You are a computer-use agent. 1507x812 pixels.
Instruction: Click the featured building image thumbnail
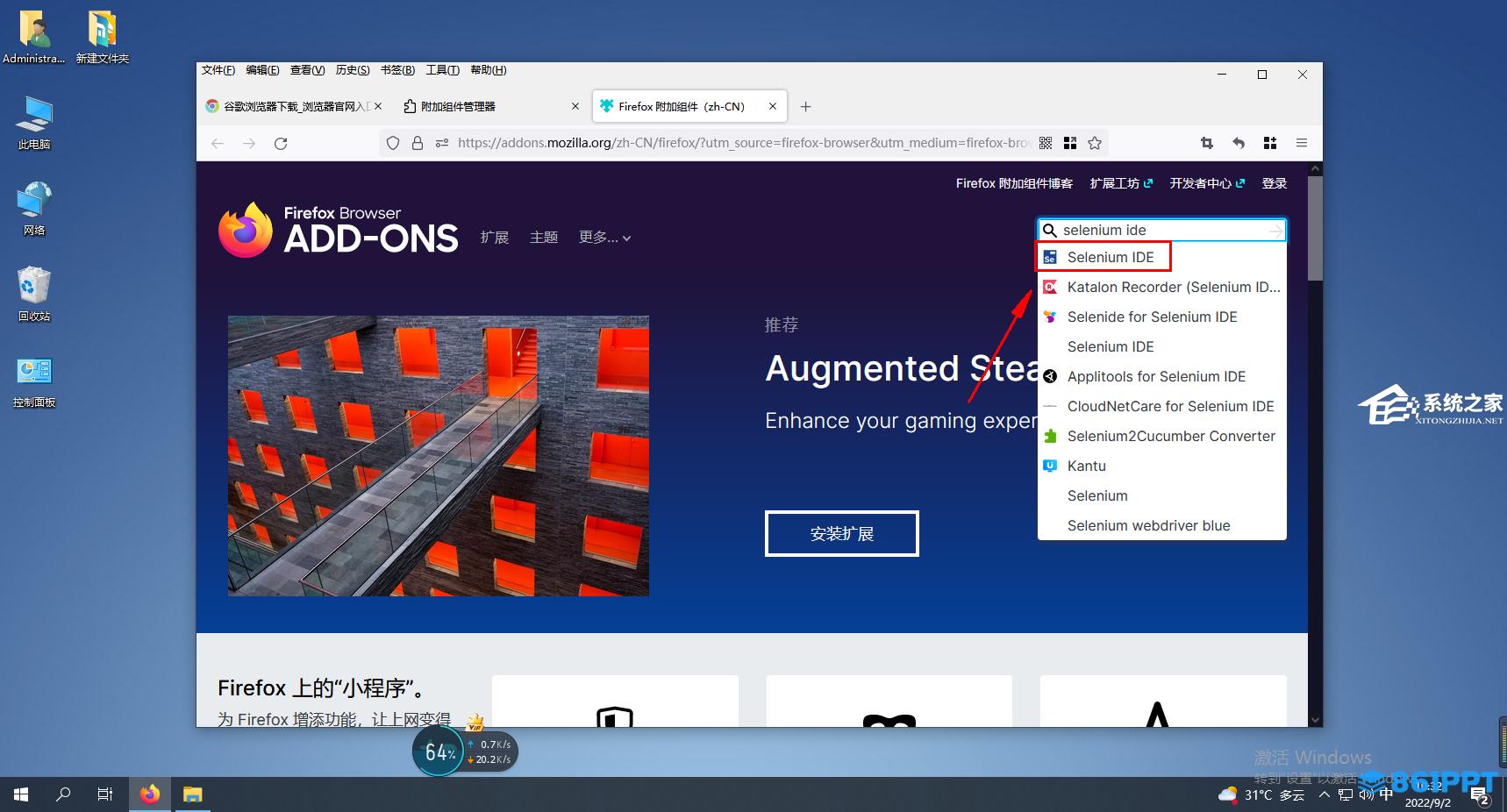tap(439, 456)
